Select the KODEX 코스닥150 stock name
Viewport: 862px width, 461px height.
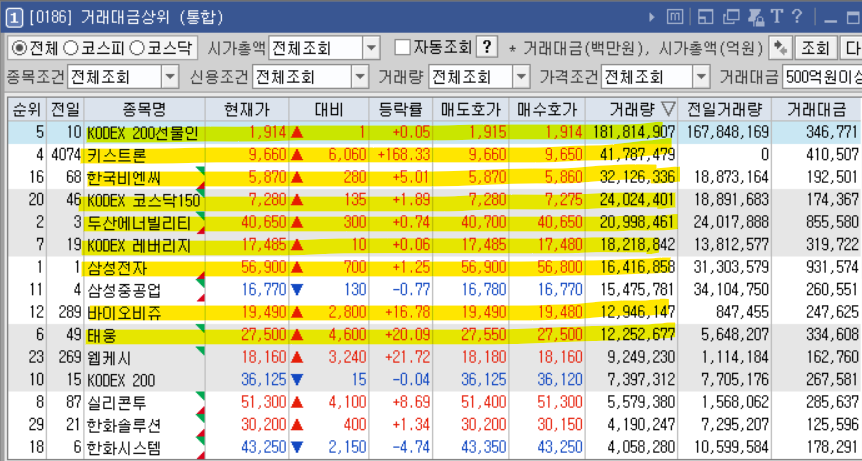[x=143, y=201]
